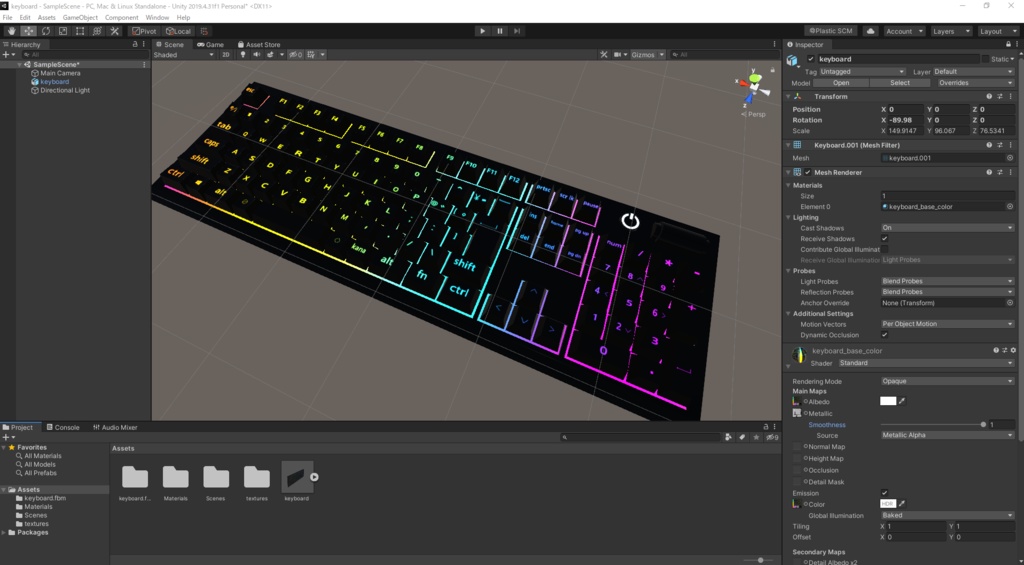This screenshot has height=565, width=1024.
Task: Open Transform component help icon
Action: point(989,97)
